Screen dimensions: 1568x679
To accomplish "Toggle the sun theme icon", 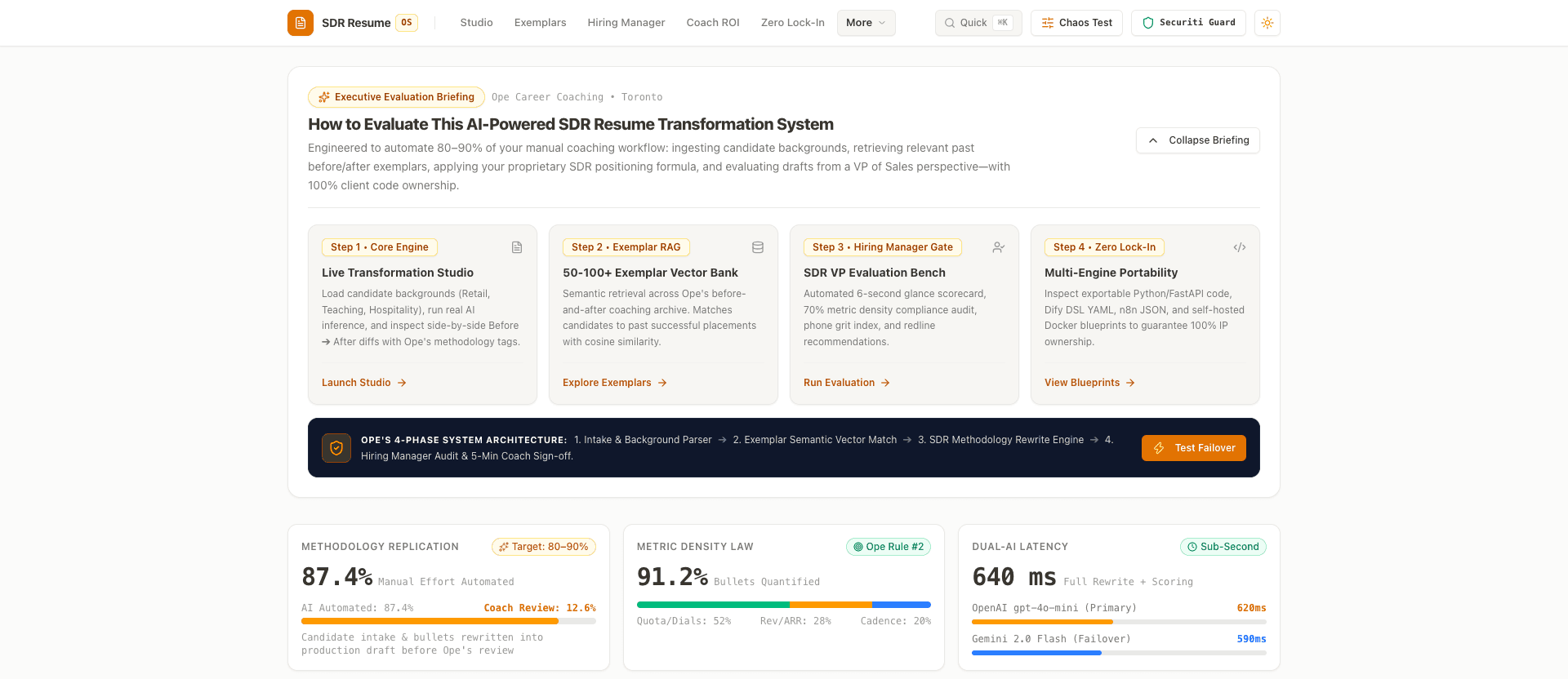I will click(1267, 23).
